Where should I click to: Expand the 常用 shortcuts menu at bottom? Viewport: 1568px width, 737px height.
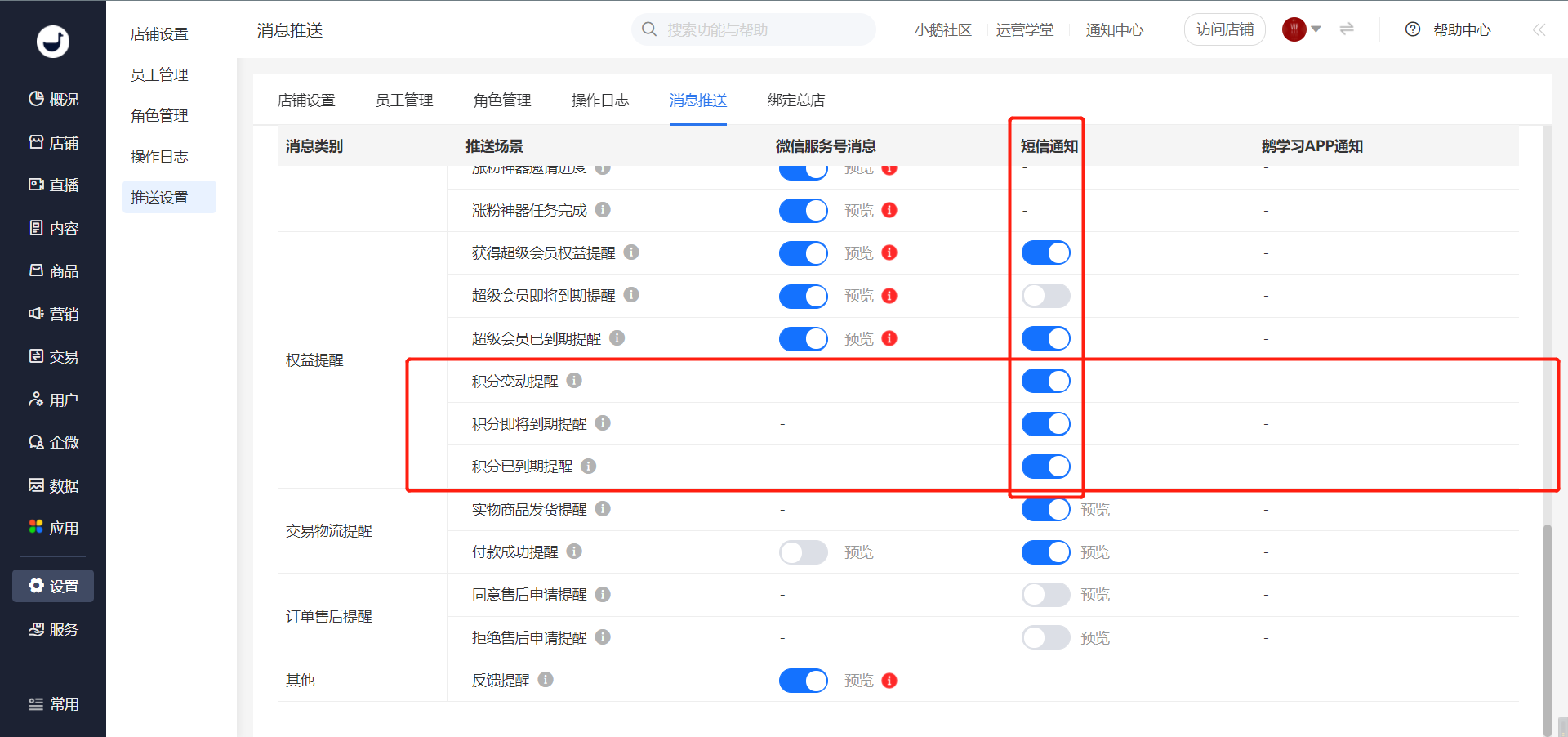53,704
